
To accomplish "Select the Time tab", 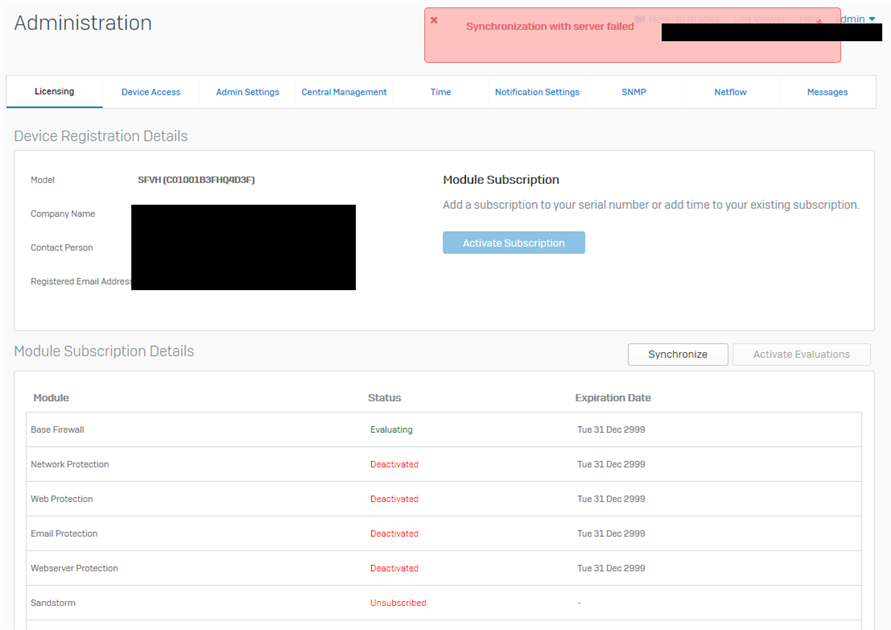I will 440,92.
